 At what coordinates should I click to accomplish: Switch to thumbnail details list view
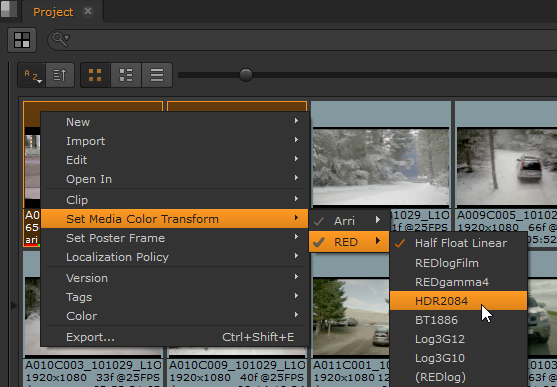[126, 75]
